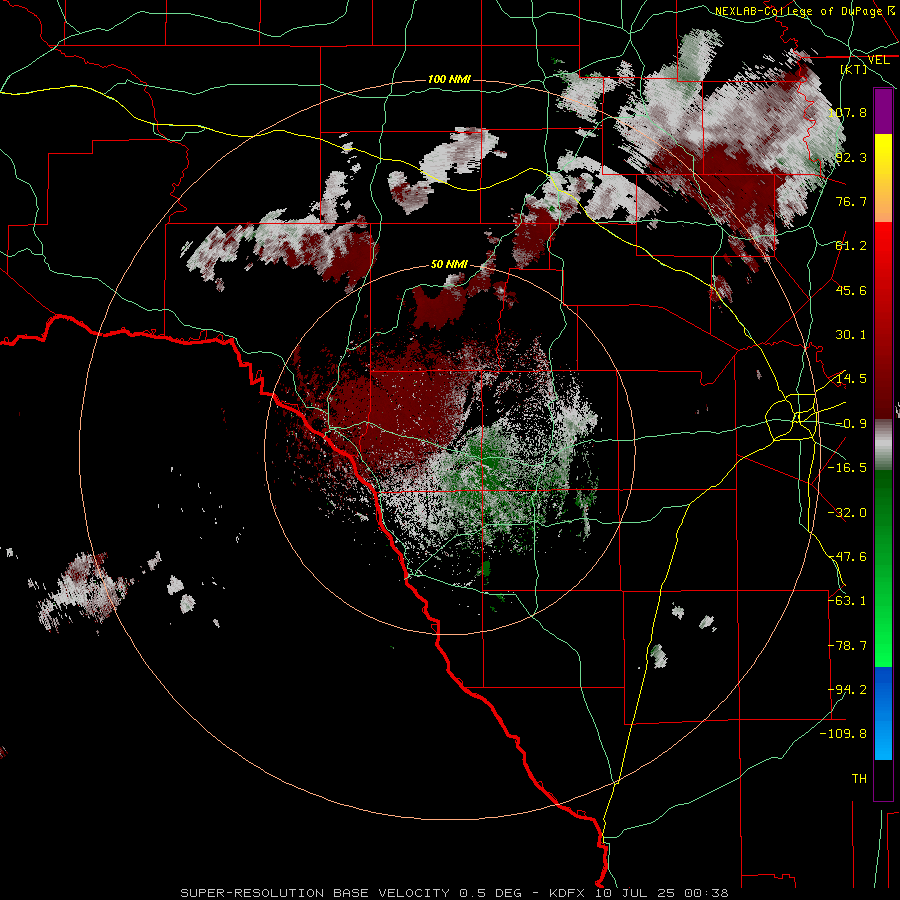
Task: Click the -47.6 velocity scale value
Action: [x=848, y=557]
